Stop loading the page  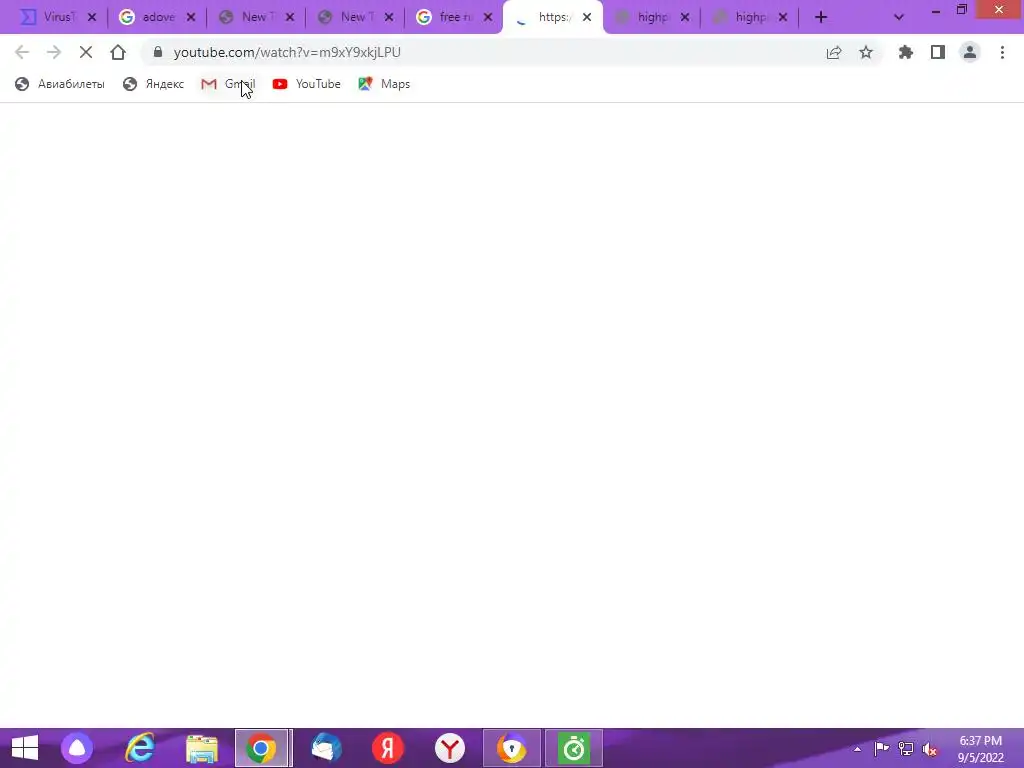pyautogui.click(x=86, y=52)
